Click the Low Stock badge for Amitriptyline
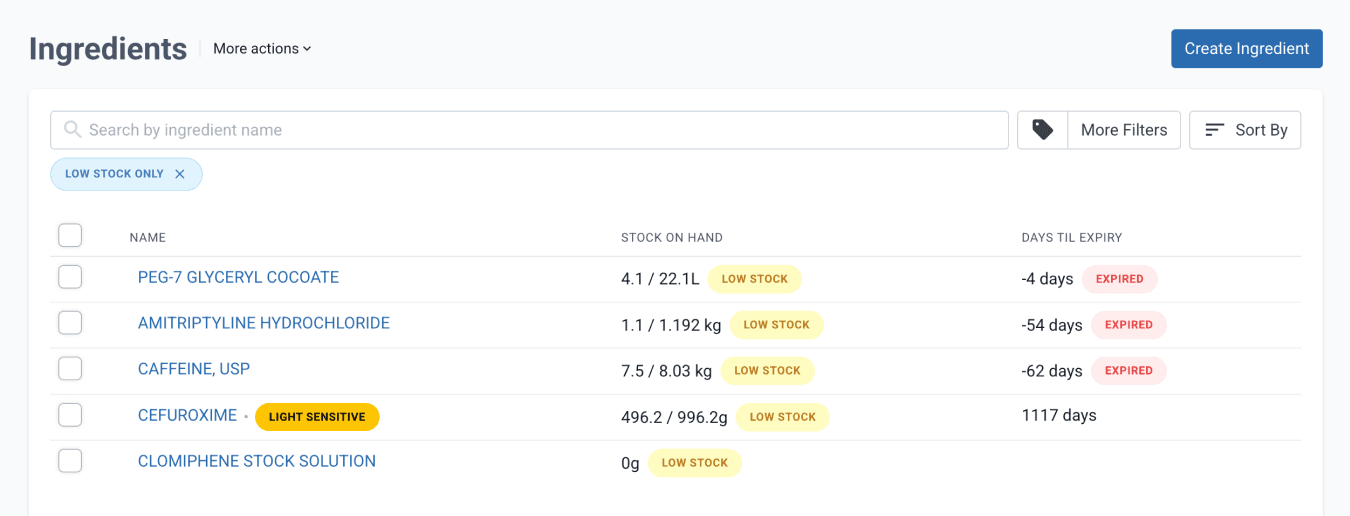 click(x=776, y=325)
